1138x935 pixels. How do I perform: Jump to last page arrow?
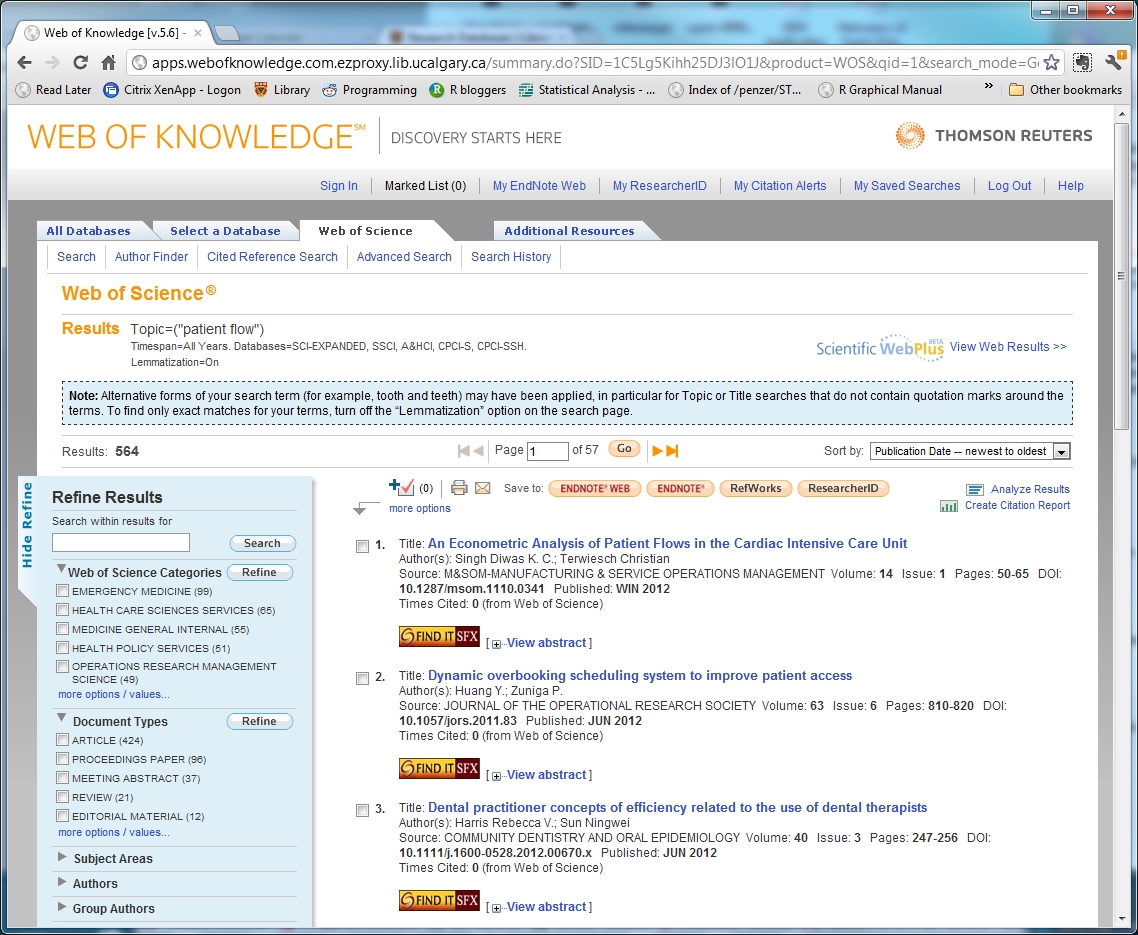pyautogui.click(x=672, y=451)
